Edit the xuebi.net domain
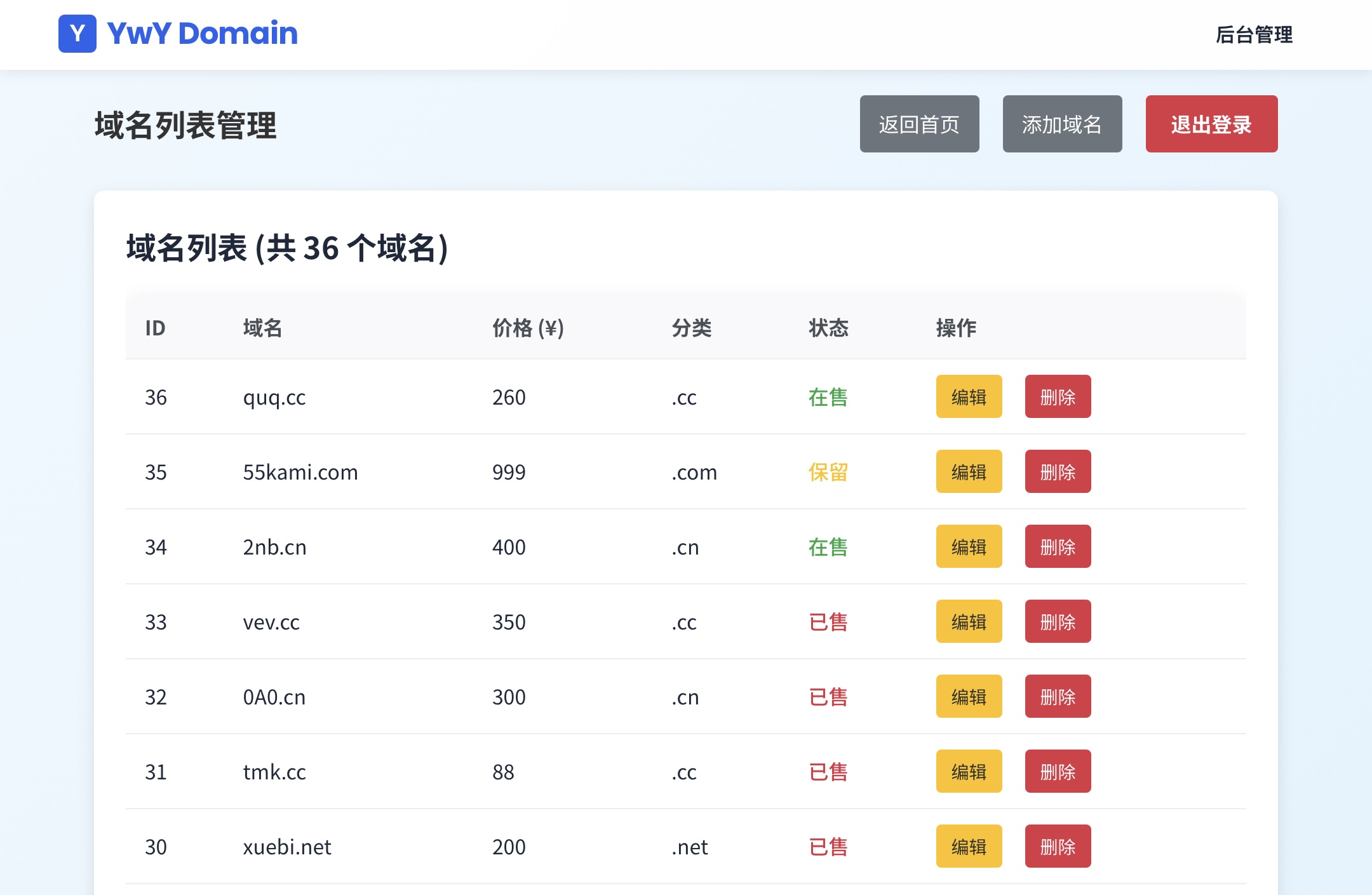 pos(969,847)
